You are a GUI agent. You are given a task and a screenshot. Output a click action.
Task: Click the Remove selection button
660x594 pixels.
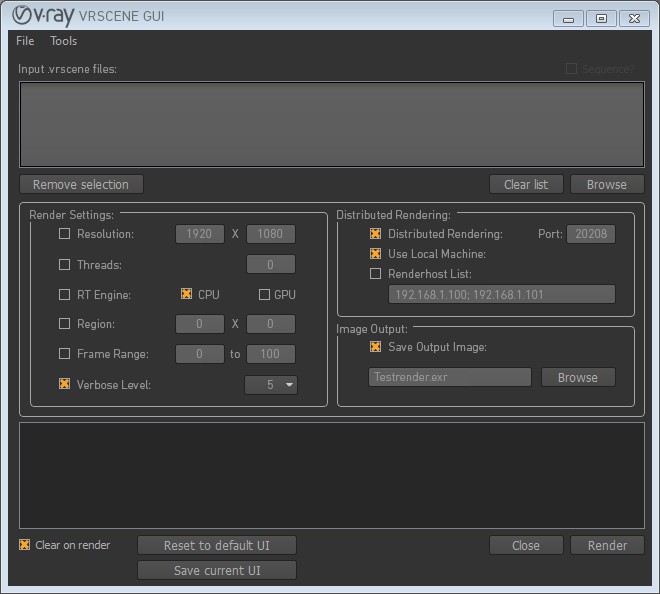tap(81, 184)
